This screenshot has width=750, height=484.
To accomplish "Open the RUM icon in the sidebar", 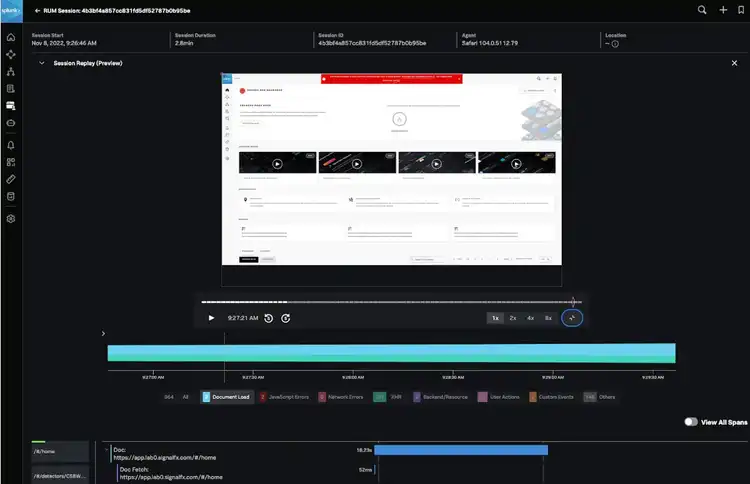I will (x=11, y=106).
